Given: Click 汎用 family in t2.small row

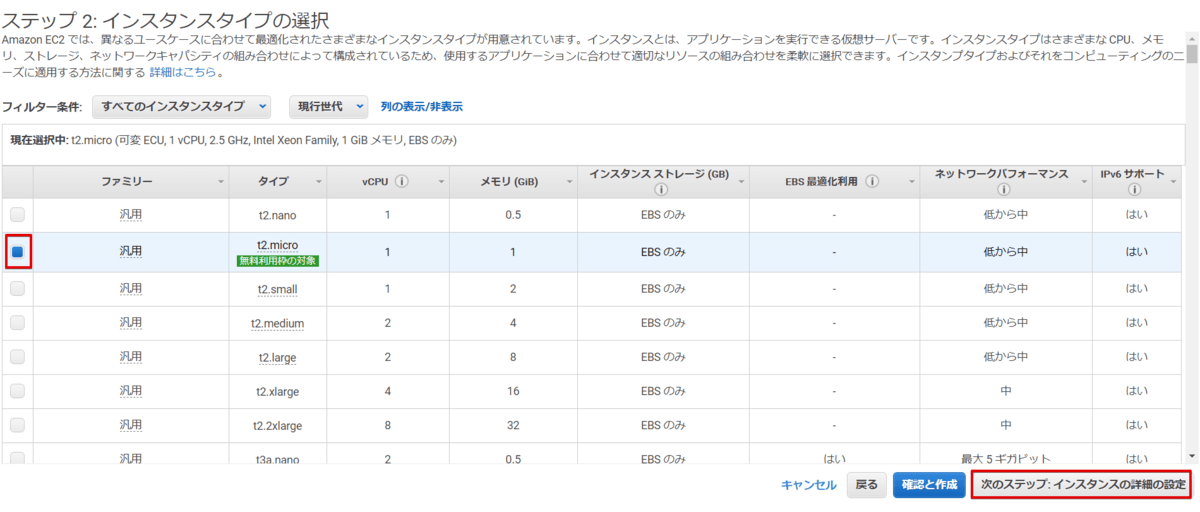Looking at the screenshot, I should [131, 289].
